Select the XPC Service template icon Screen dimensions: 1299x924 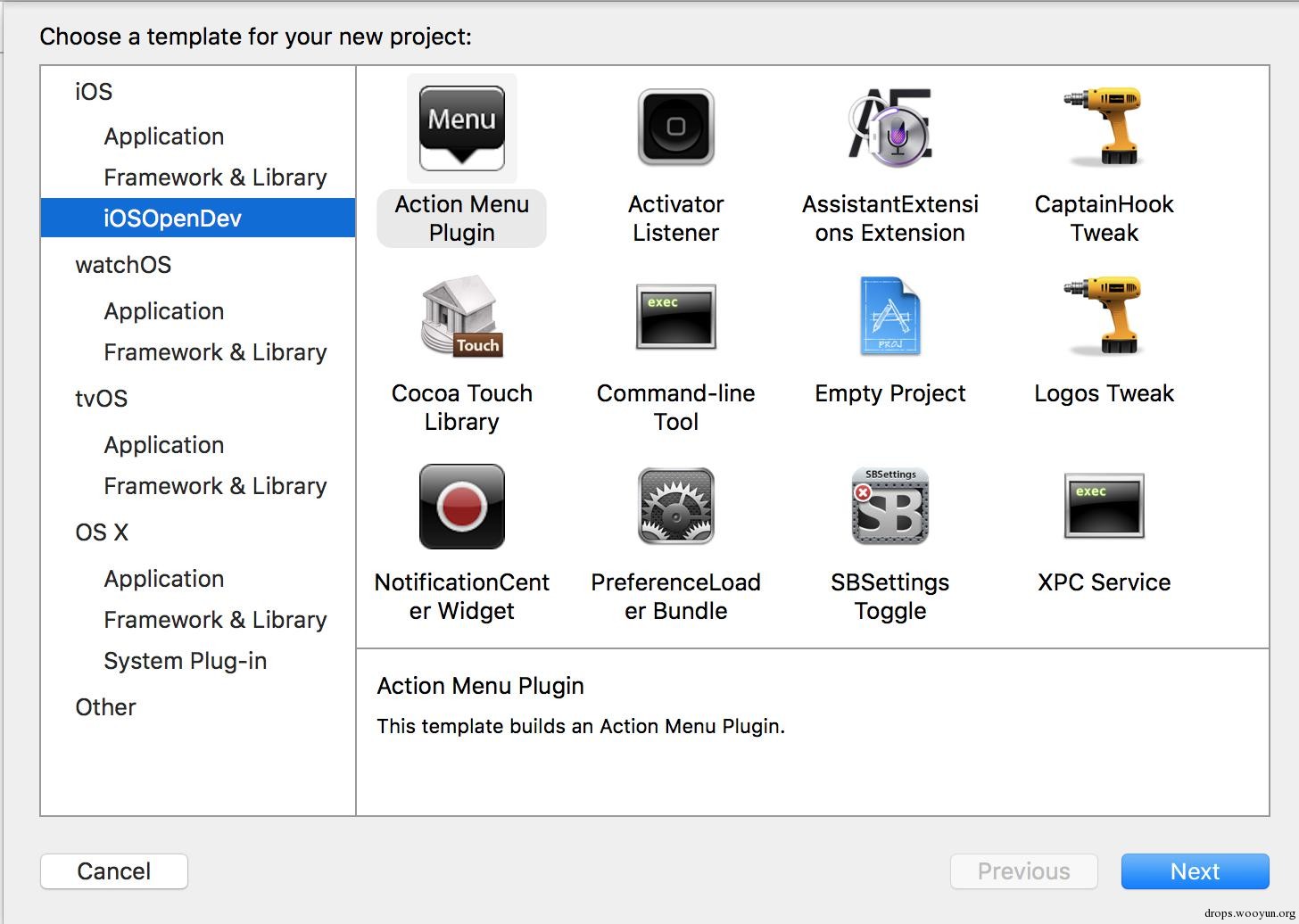(1104, 506)
